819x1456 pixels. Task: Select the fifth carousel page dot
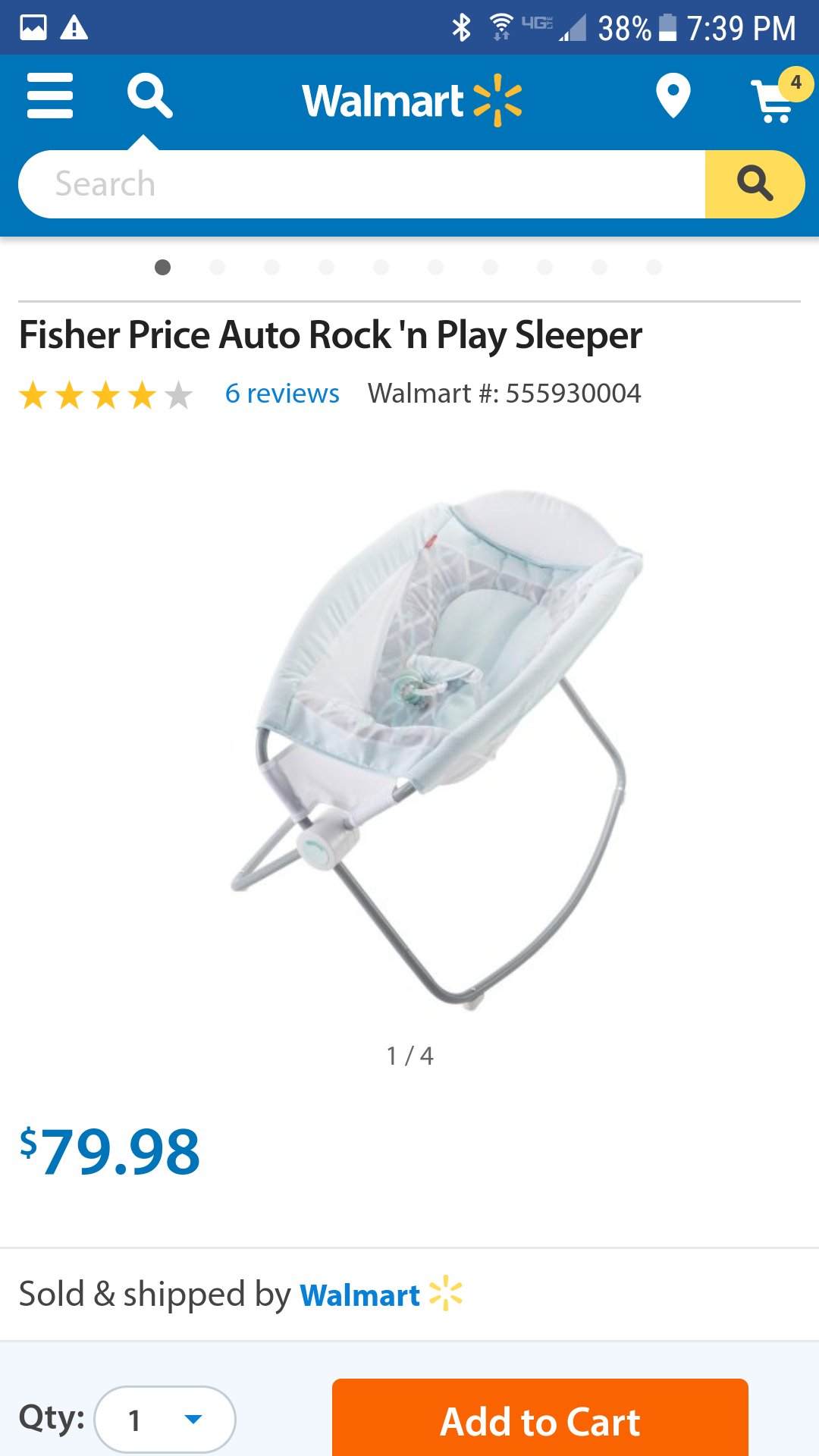tap(381, 267)
